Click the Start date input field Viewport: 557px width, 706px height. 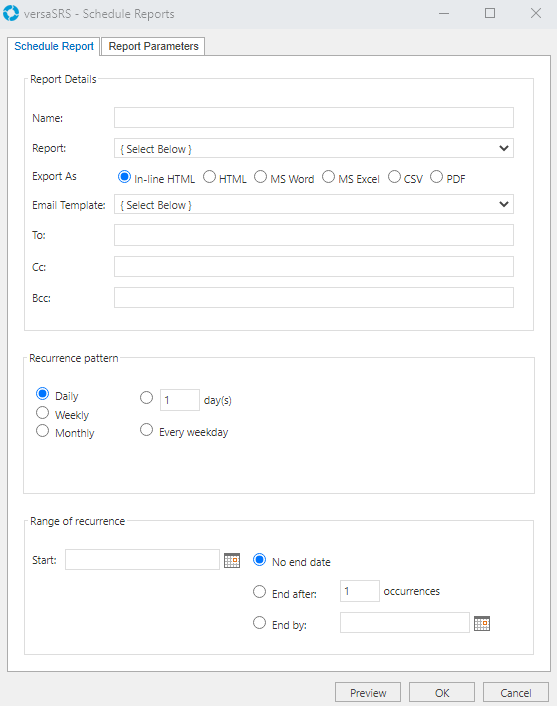coord(142,560)
